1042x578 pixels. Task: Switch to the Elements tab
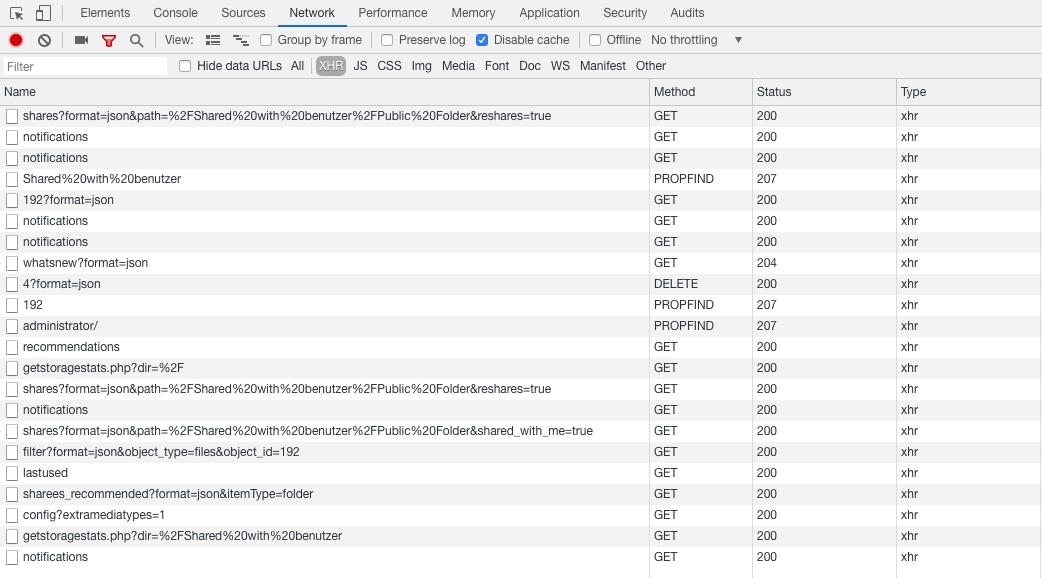(x=105, y=13)
